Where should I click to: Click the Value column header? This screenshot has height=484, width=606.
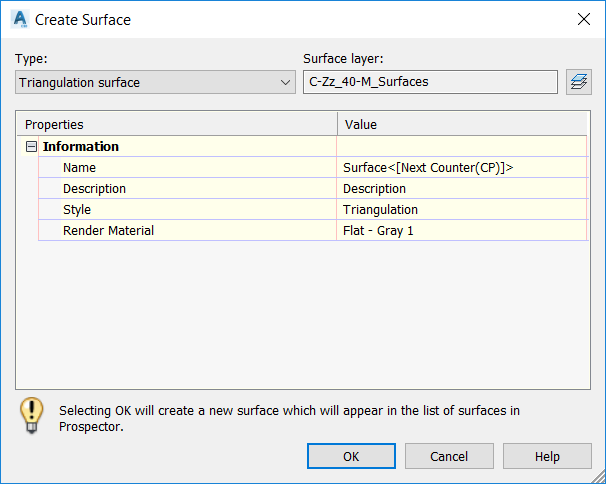click(x=462, y=125)
